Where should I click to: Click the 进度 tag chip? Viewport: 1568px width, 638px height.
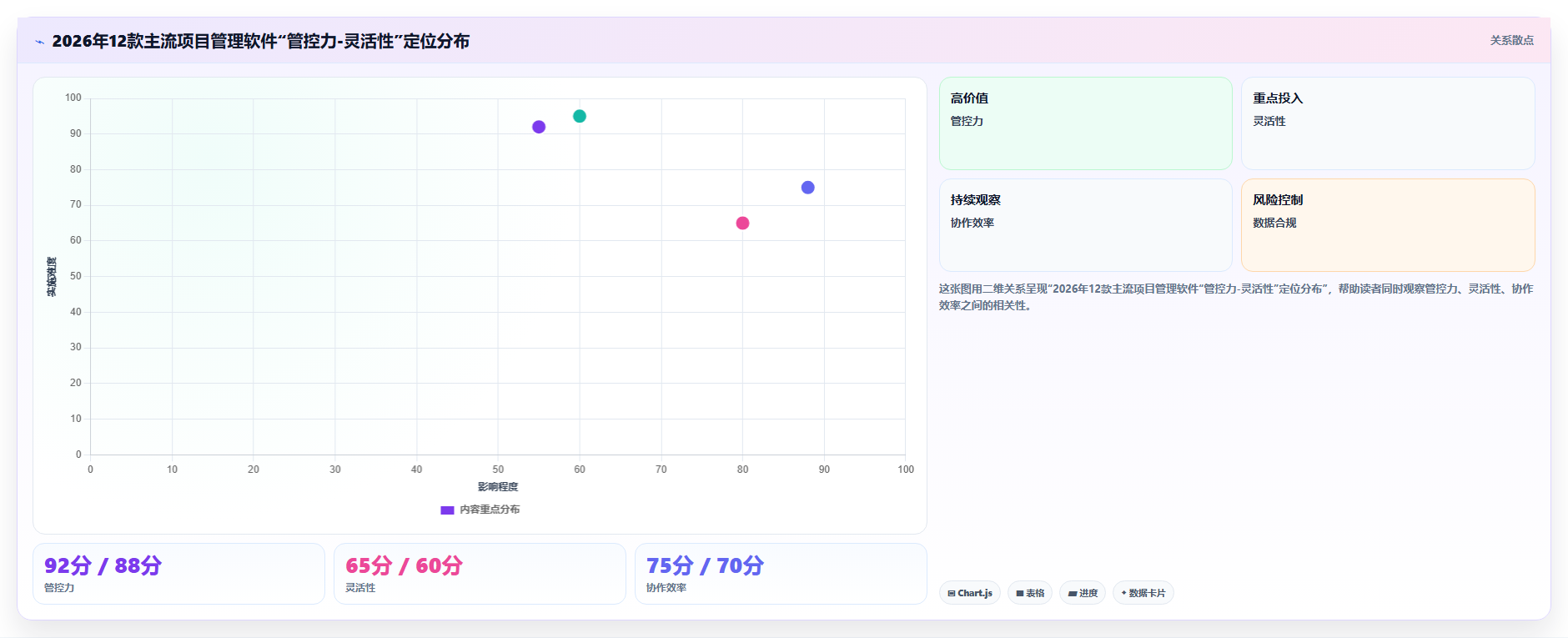[x=1083, y=593]
